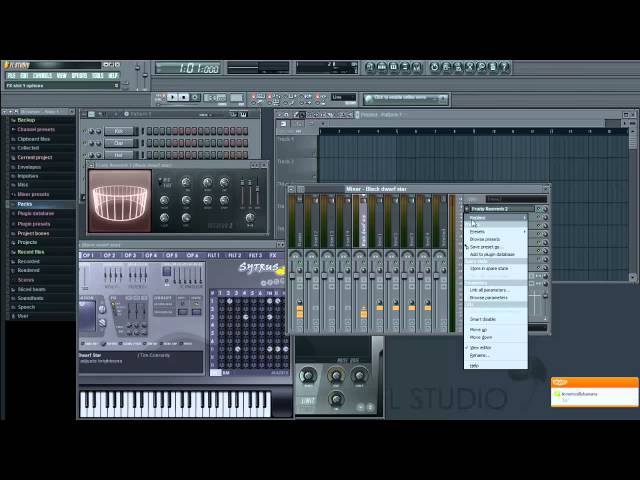The image size is (640, 480).
Task: Click the question-mark help toolbar icon
Action: point(505,67)
